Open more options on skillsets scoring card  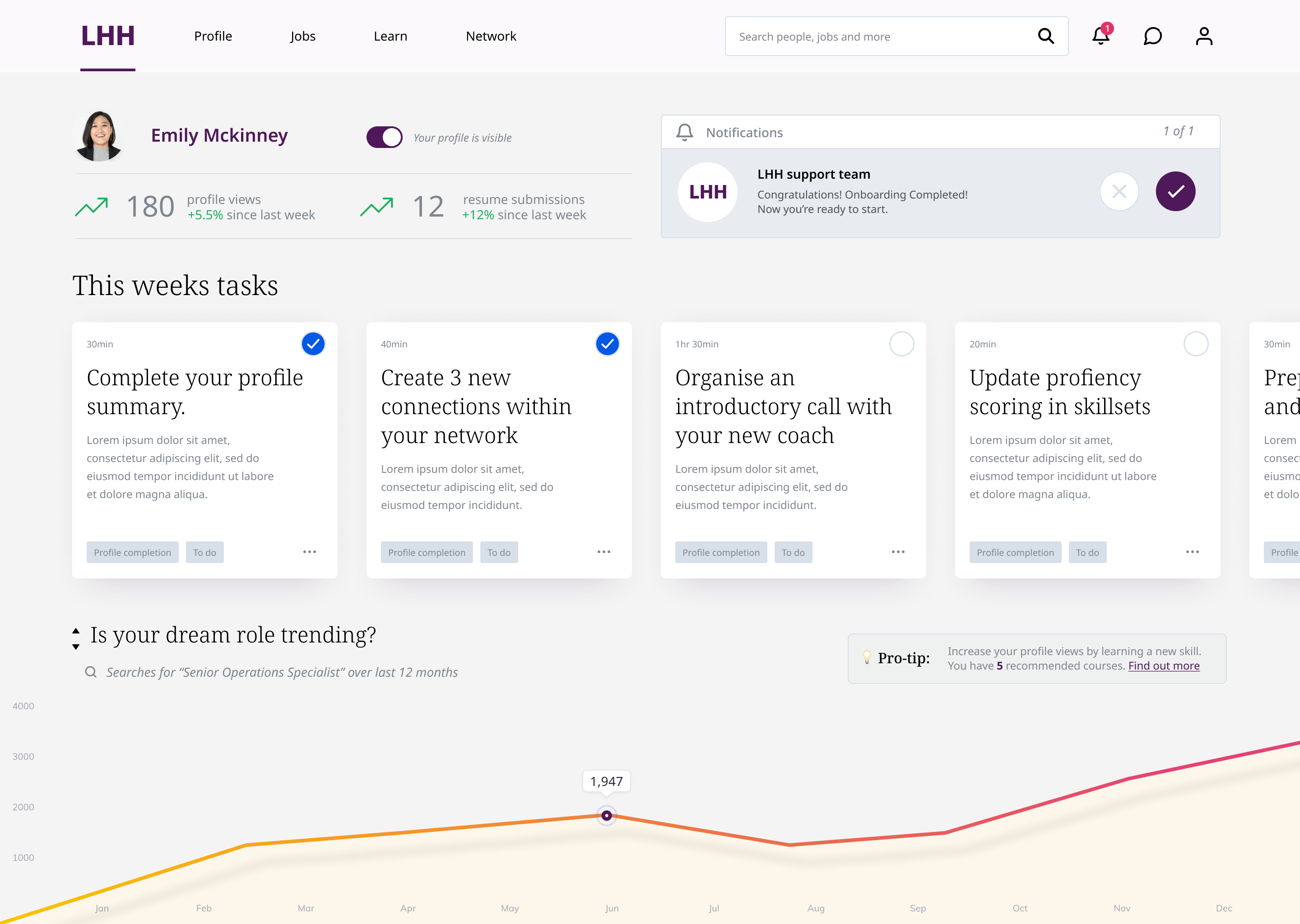click(x=1193, y=552)
